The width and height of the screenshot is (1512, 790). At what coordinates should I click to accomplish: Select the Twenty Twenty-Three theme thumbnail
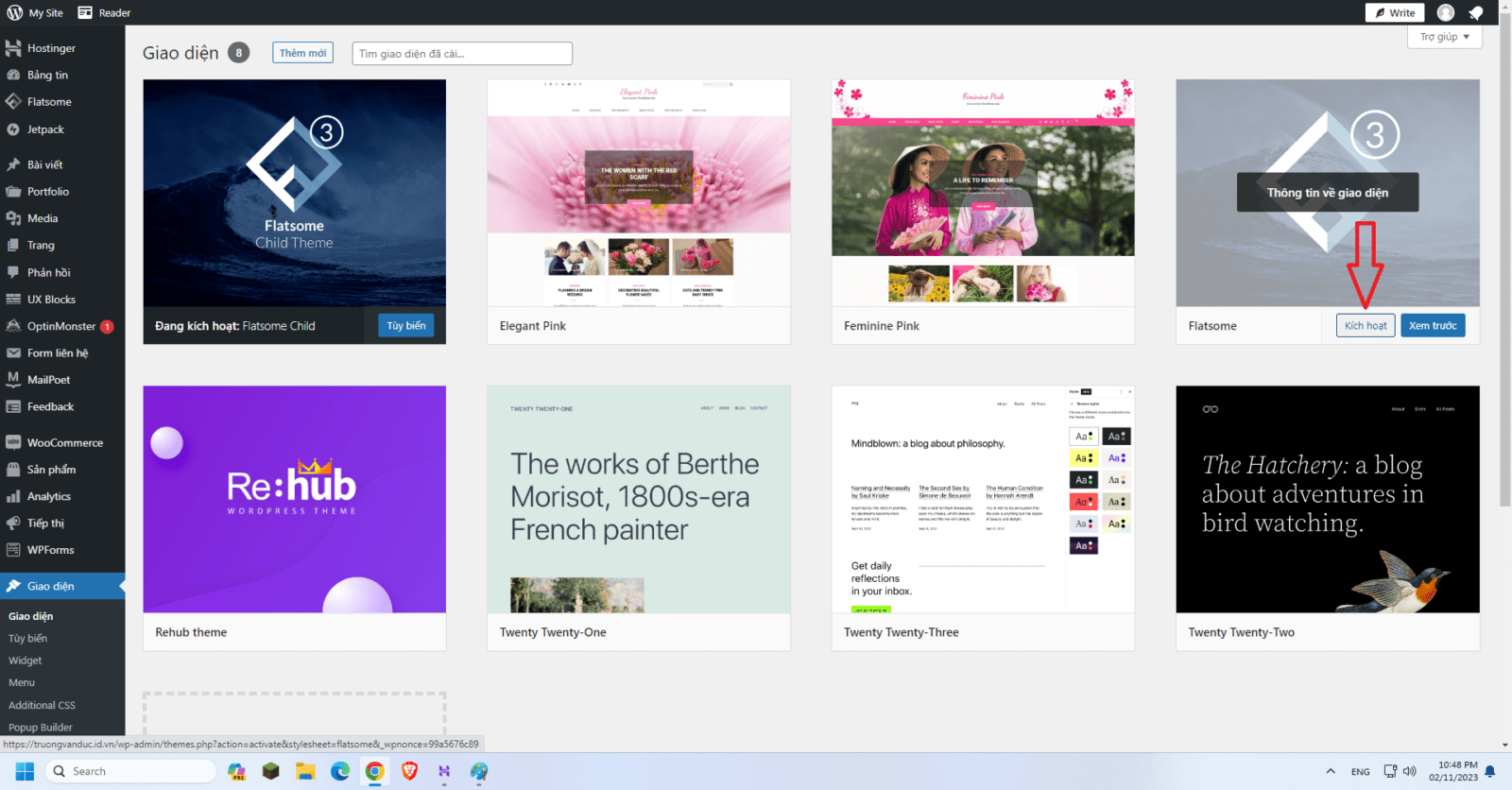tap(983, 499)
